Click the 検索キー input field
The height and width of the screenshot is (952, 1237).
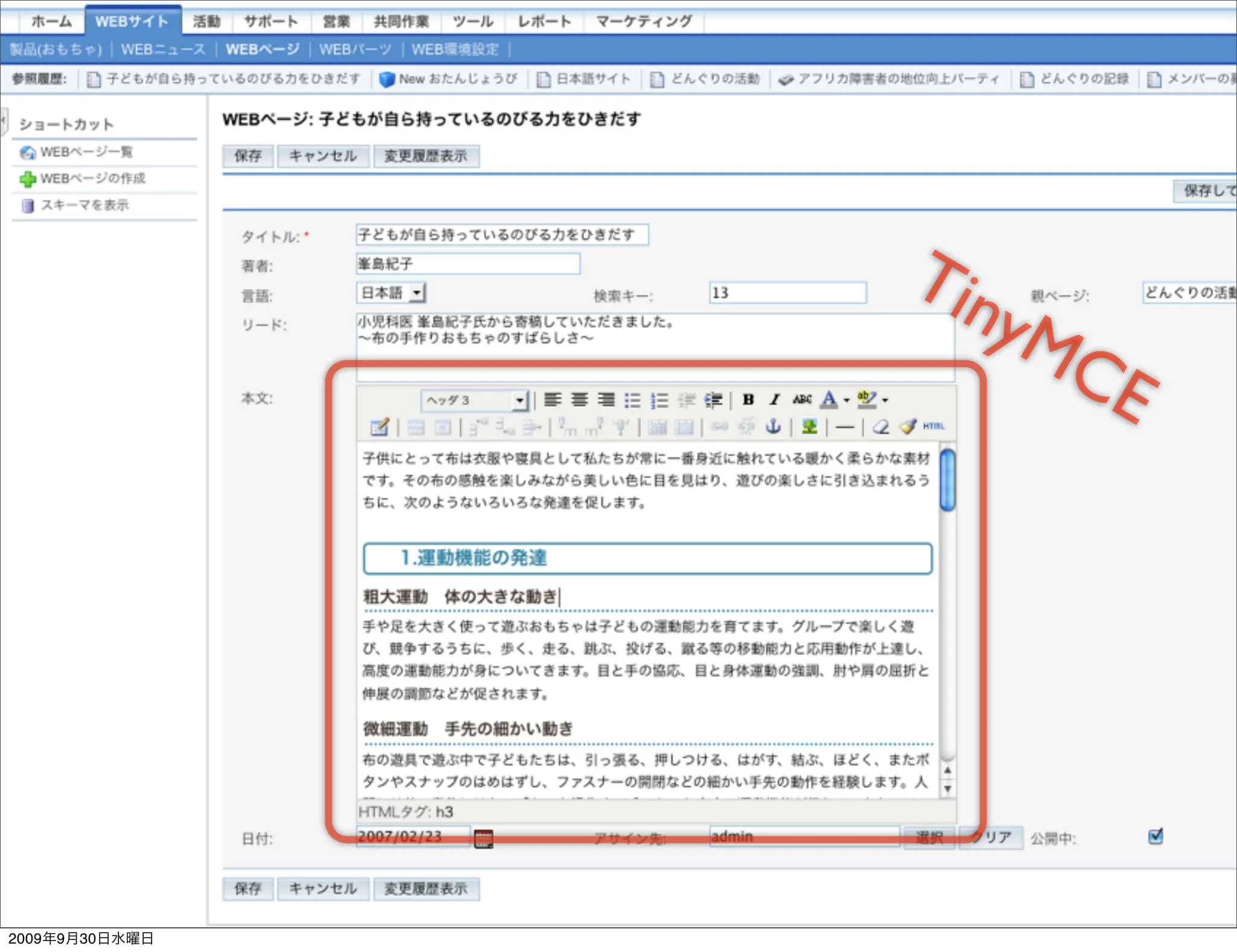pos(788,293)
